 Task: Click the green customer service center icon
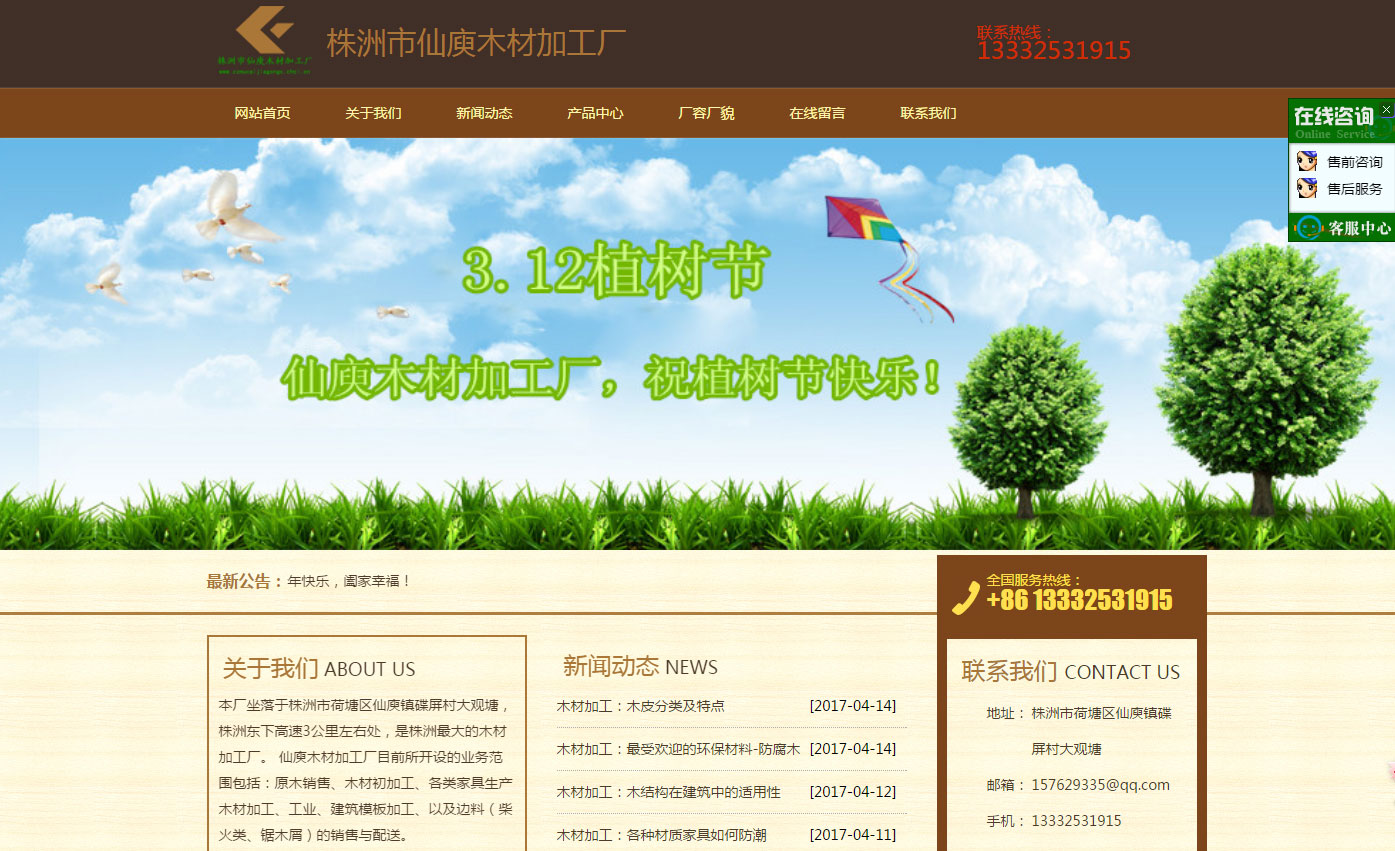(x=1308, y=228)
